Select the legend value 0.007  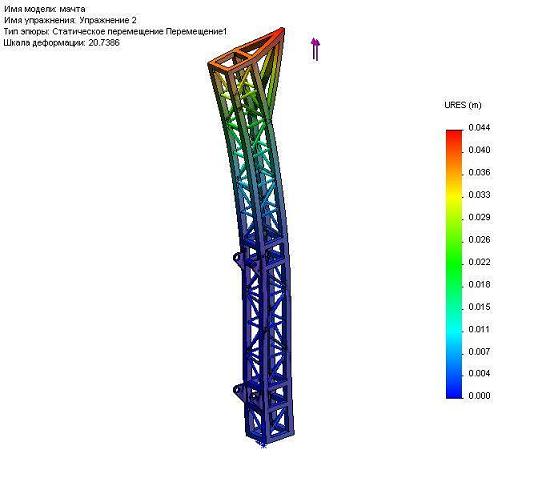click(479, 352)
